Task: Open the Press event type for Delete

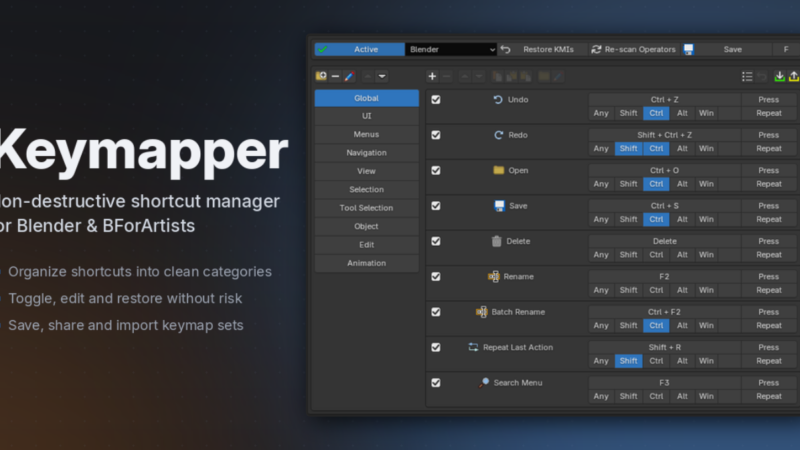Action: 768,241
